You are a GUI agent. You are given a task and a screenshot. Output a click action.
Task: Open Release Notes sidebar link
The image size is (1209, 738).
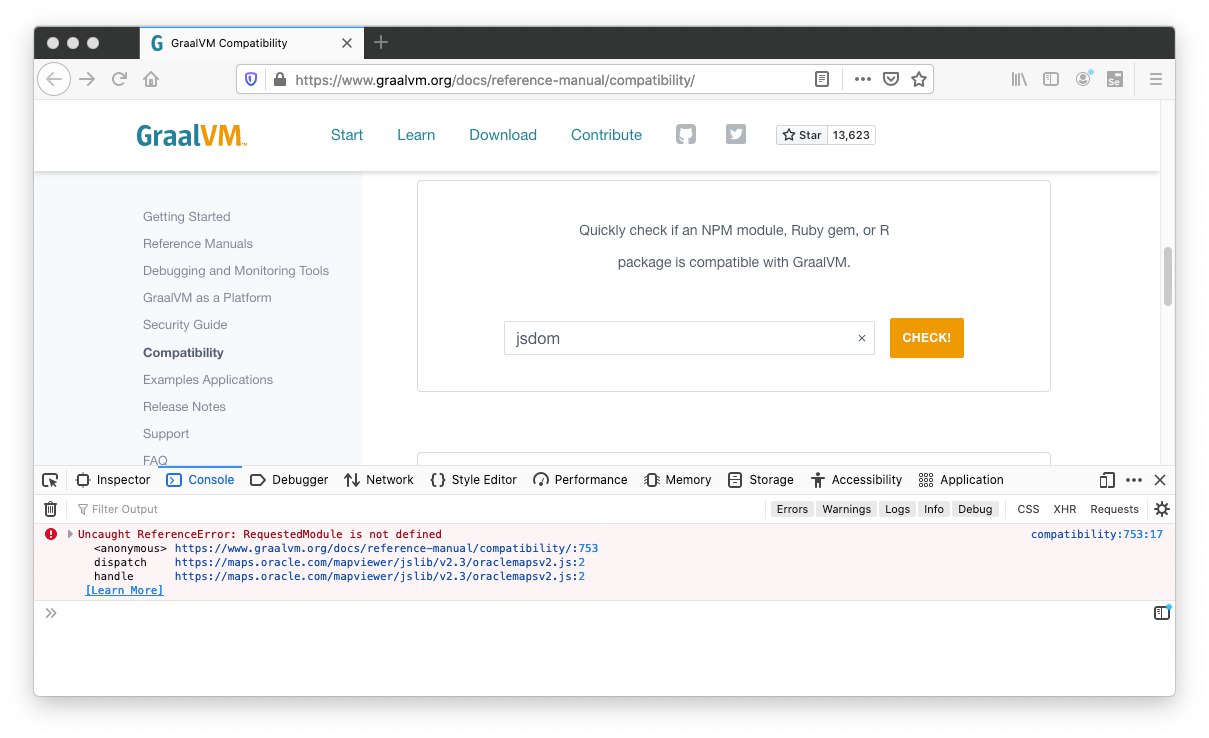184,406
